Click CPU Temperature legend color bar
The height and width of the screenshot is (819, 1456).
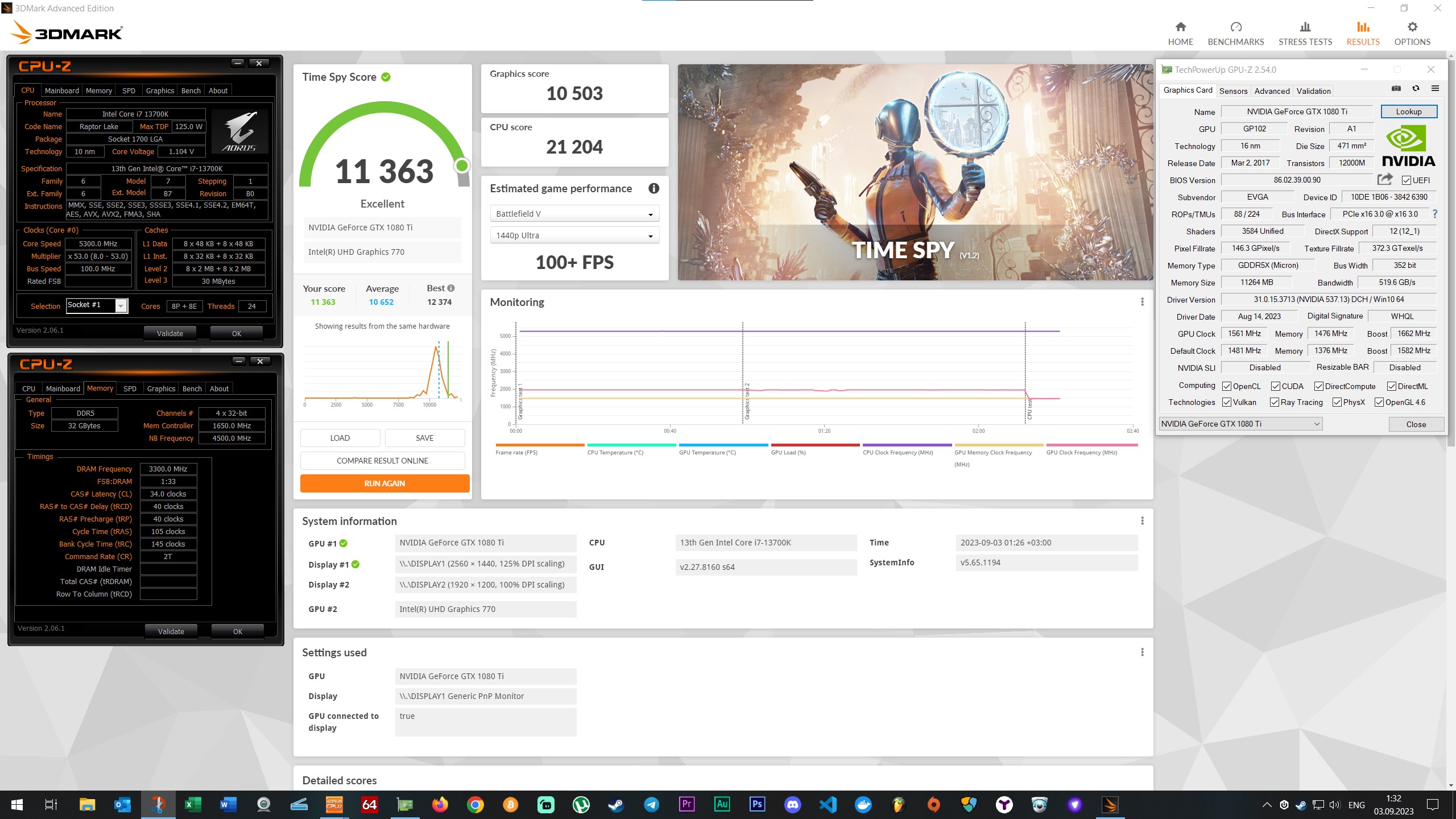click(x=631, y=445)
